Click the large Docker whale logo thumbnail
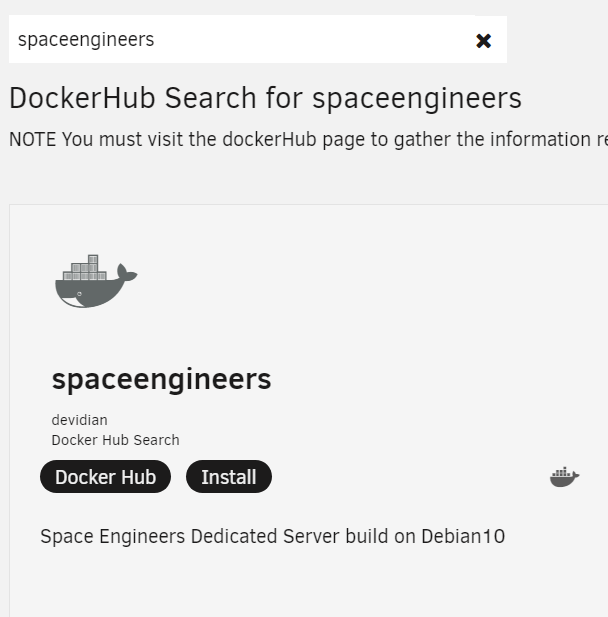This screenshot has width=608, height=617. pos(96,281)
